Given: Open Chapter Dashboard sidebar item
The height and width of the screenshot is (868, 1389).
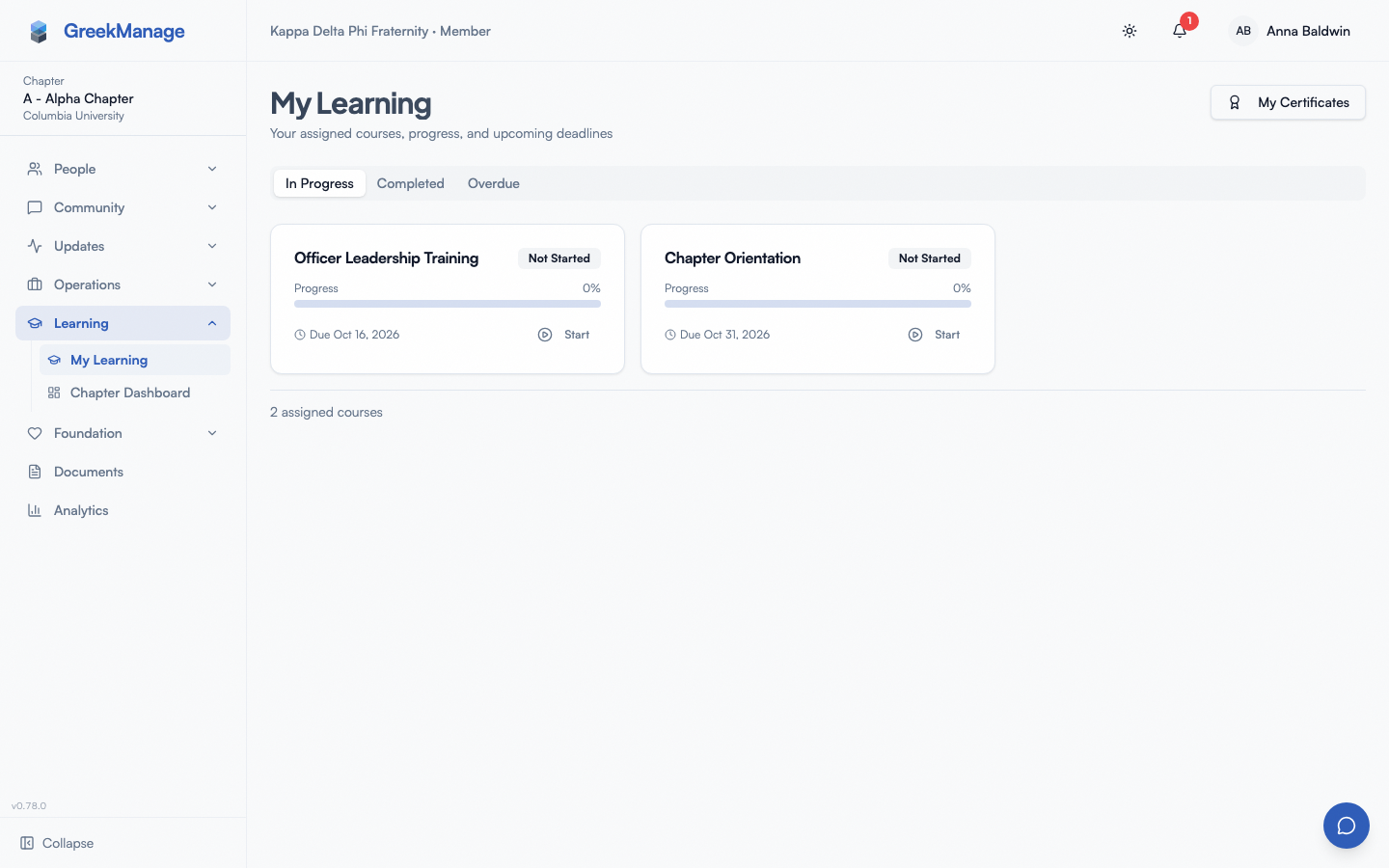Looking at the screenshot, I should (135, 393).
